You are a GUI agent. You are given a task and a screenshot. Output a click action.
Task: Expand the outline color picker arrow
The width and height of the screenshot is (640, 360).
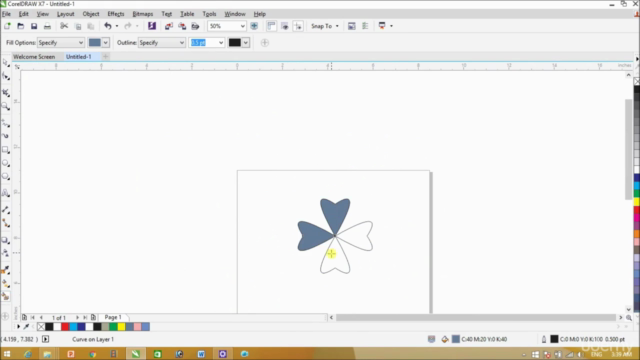coord(246,42)
